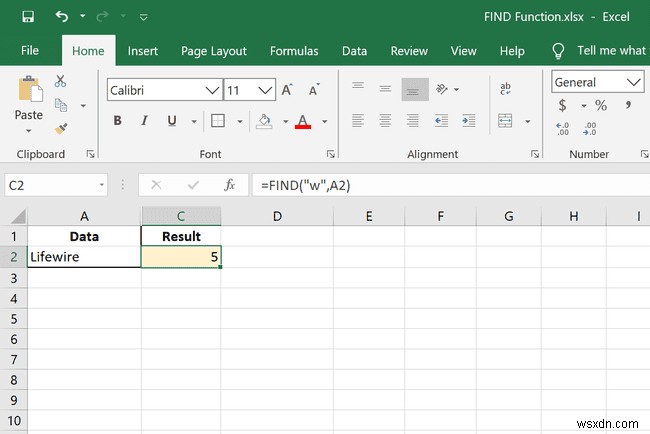Toggle Center horizontal alignment
The image size is (650, 434).
(x=385, y=121)
